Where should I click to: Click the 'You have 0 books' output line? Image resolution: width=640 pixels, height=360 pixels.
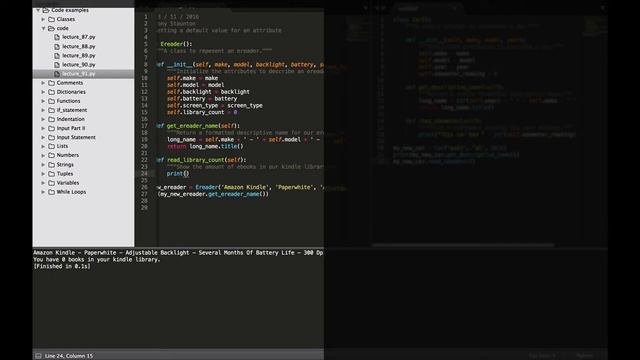coord(97,260)
